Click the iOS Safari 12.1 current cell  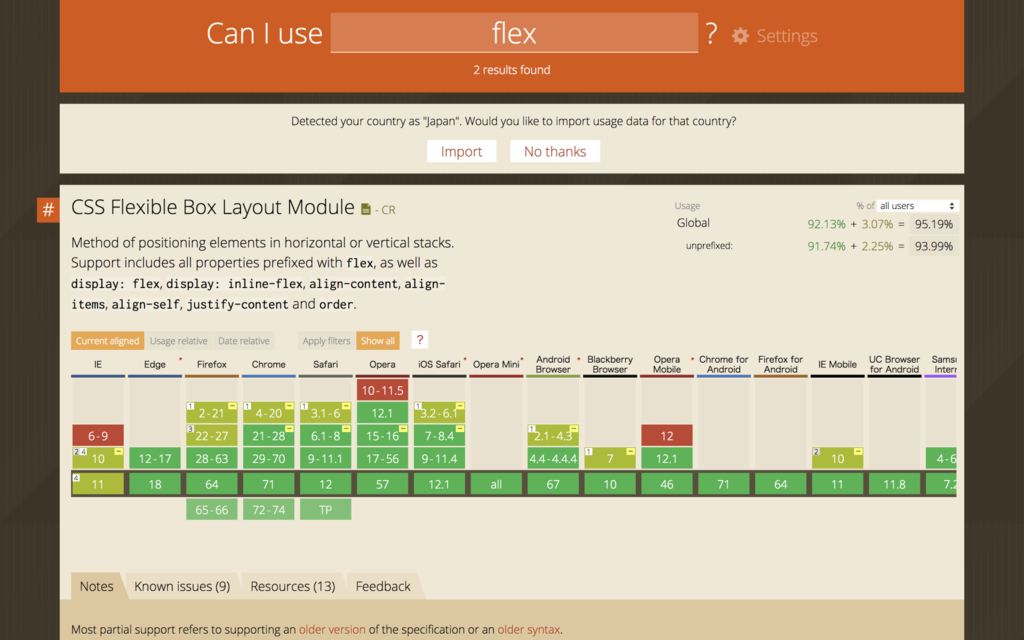click(440, 484)
